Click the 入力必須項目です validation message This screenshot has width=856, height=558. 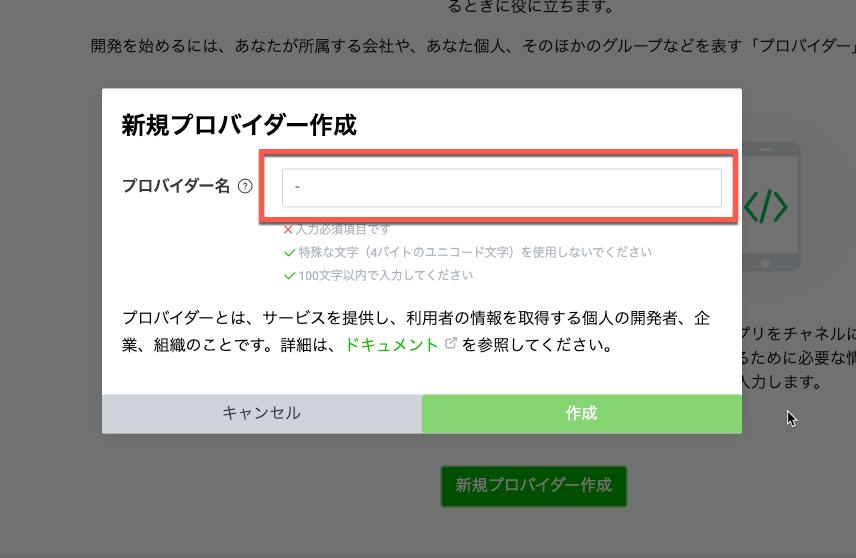pos(340,229)
